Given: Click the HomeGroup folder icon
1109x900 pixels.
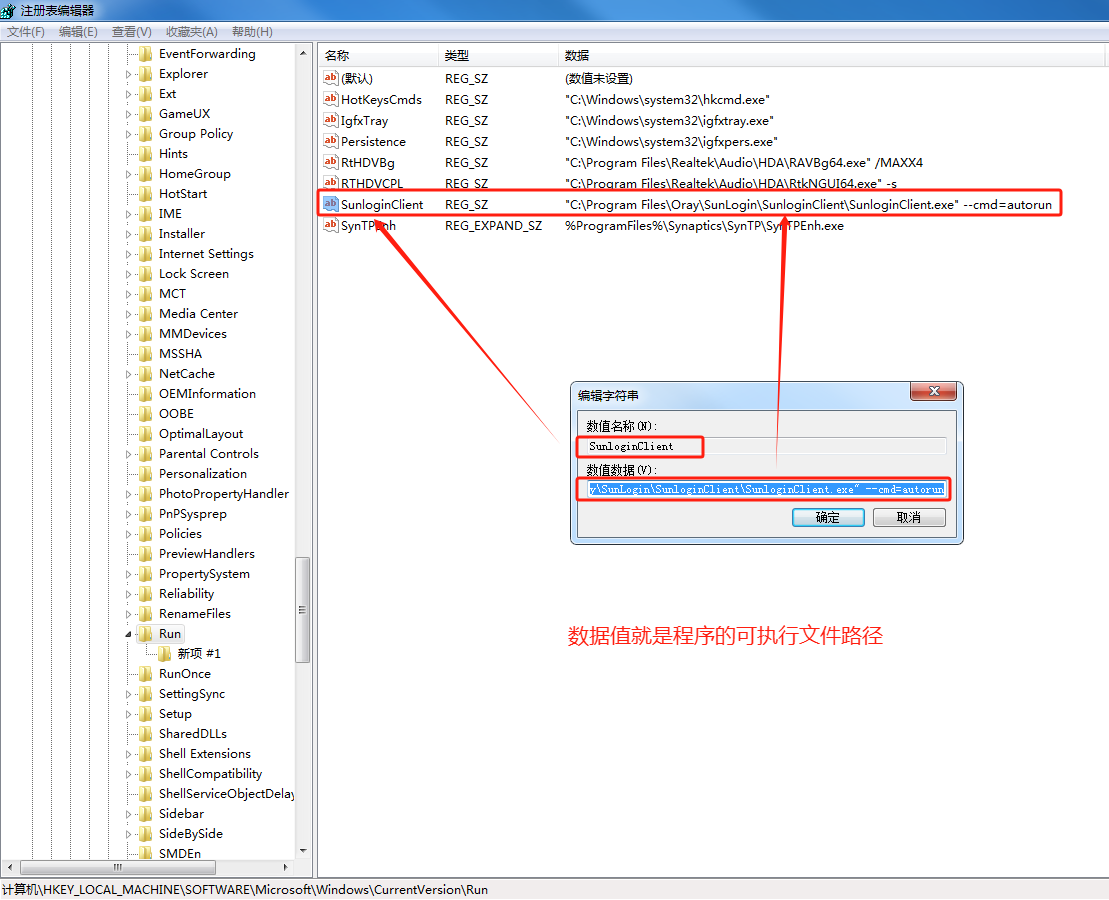Looking at the screenshot, I should (146, 174).
